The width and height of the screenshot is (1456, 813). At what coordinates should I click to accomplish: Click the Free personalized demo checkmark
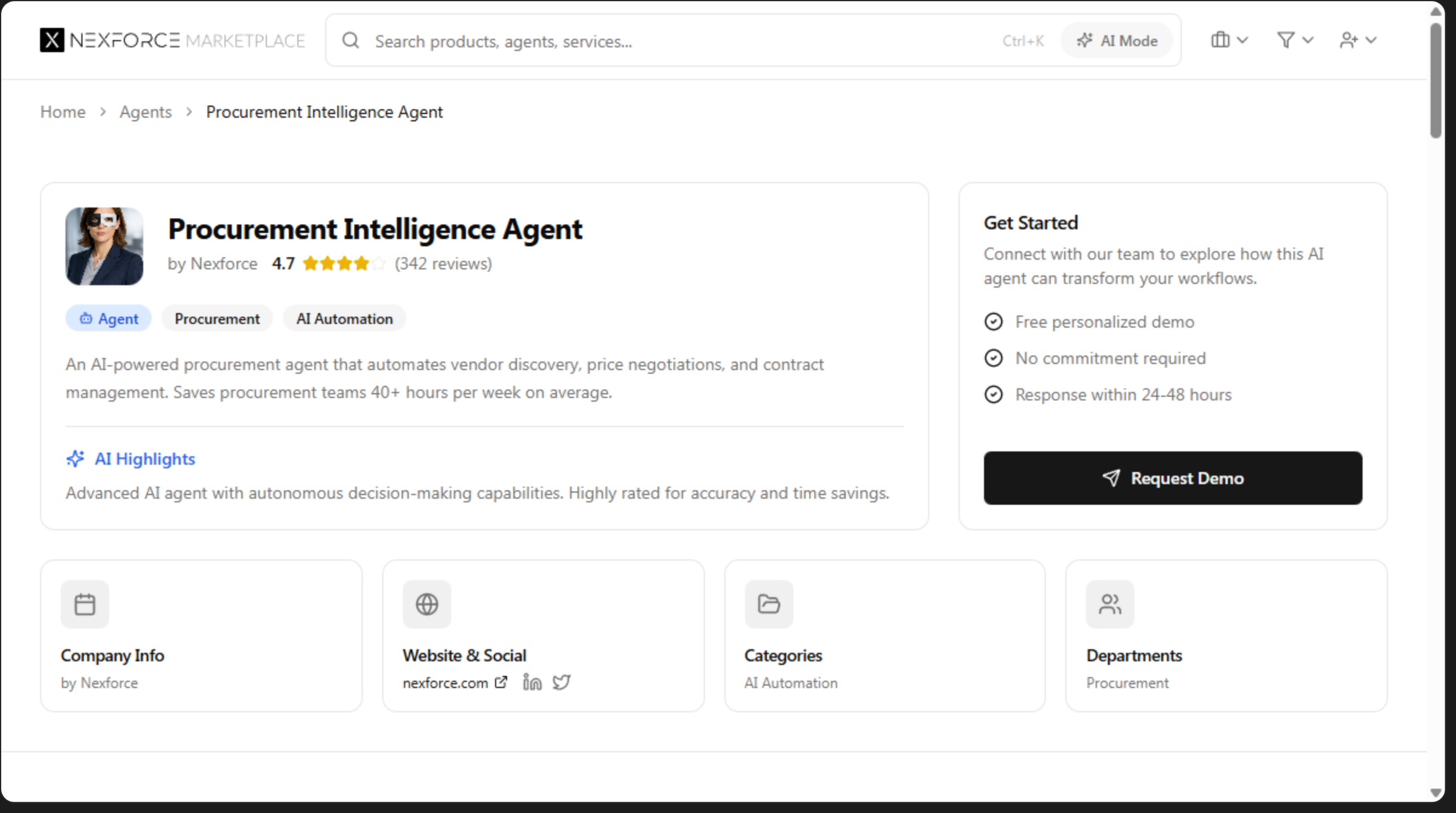tap(993, 322)
